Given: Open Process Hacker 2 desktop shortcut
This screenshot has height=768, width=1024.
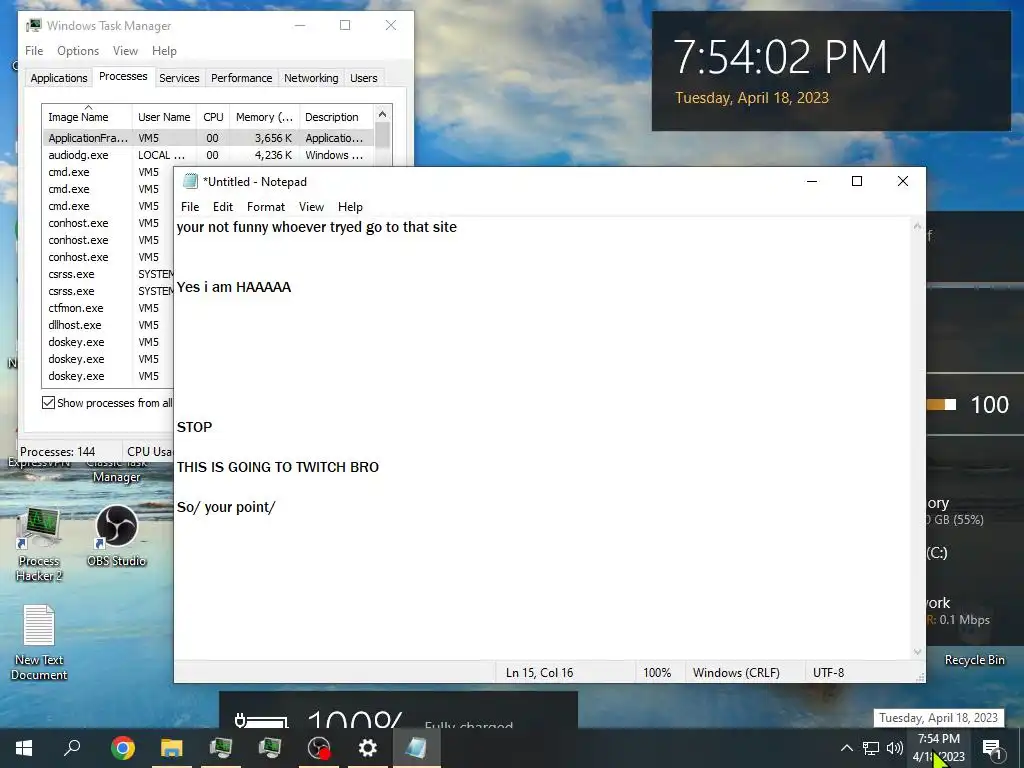Looking at the screenshot, I should click(39, 545).
